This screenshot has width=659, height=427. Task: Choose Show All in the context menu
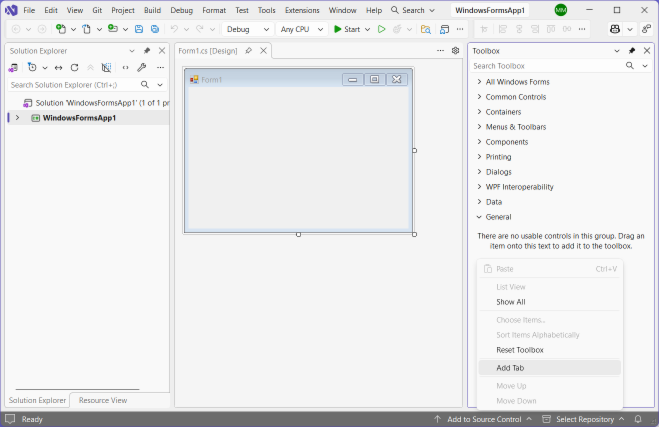pyautogui.click(x=549, y=302)
